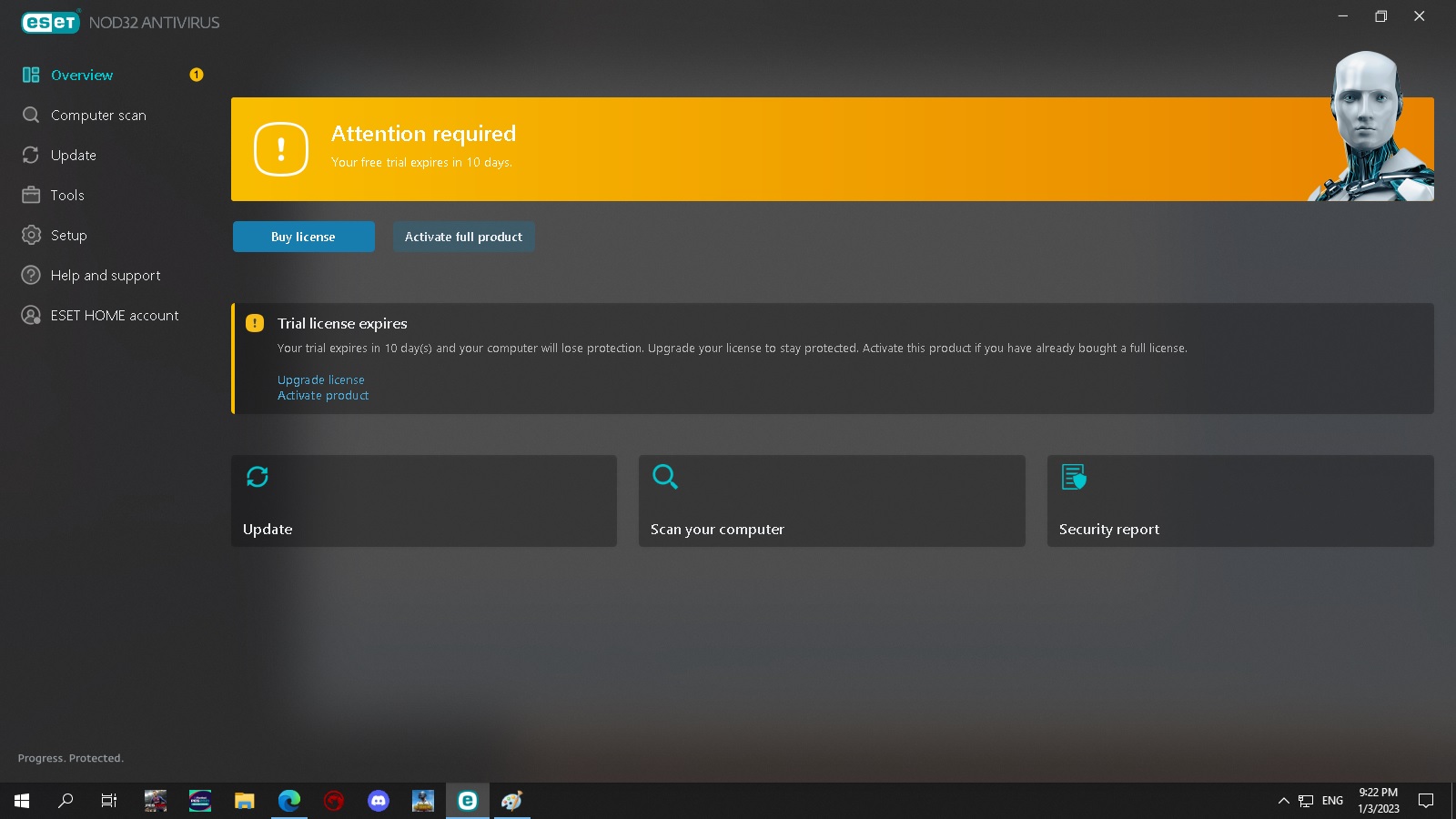Click the ESET logo in the title bar

(x=51, y=22)
